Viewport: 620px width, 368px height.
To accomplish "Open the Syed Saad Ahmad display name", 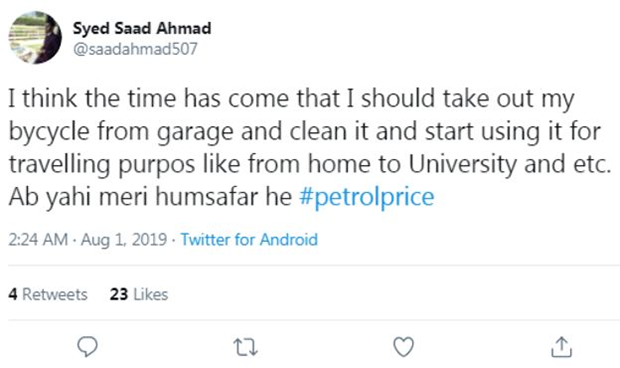I will pos(142,29).
